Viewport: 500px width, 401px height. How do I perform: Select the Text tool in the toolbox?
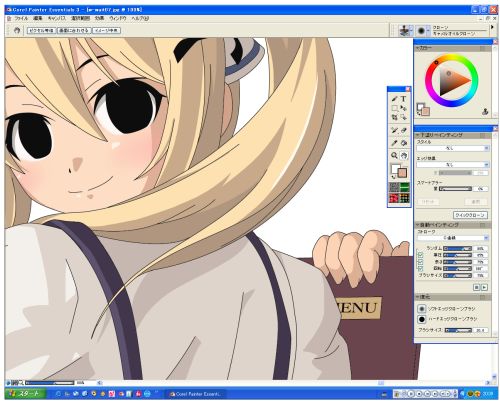point(404,99)
